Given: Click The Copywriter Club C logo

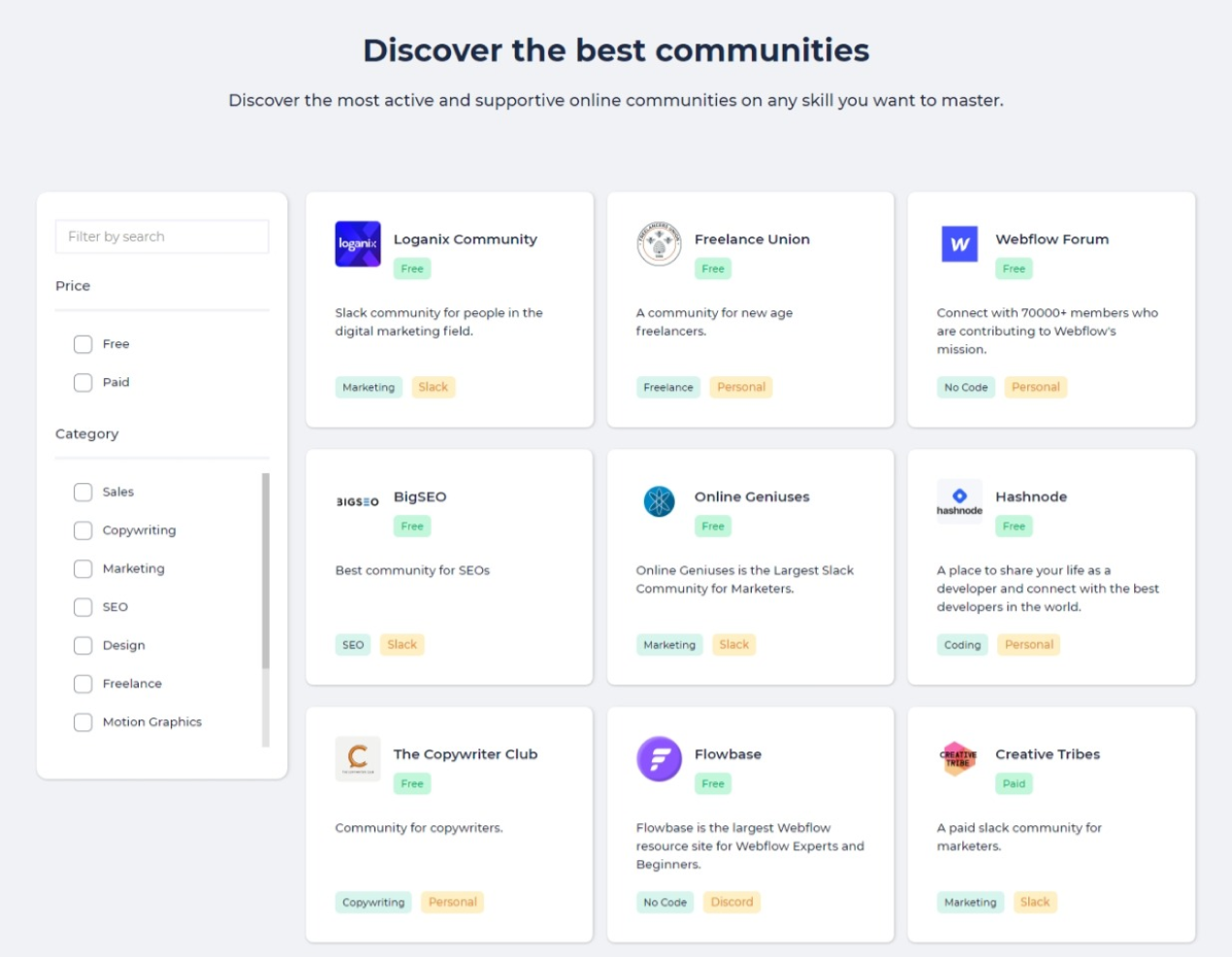Looking at the screenshot, I should pyautogui.click(x=358, y=758).
